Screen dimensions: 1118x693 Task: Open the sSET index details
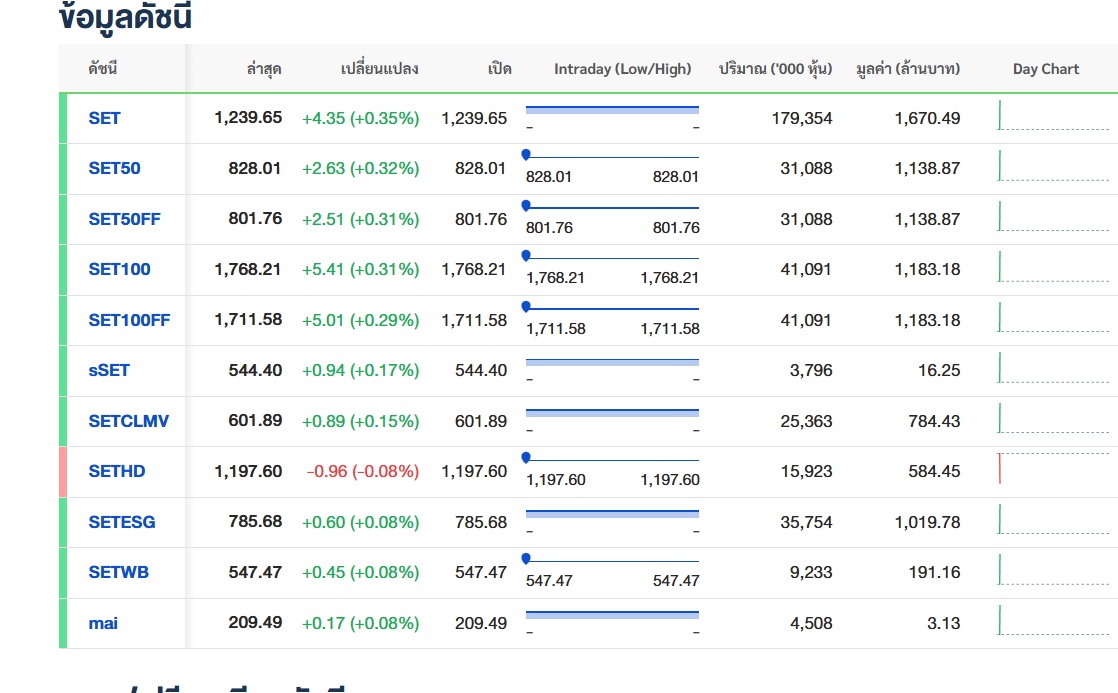(109, 370)
